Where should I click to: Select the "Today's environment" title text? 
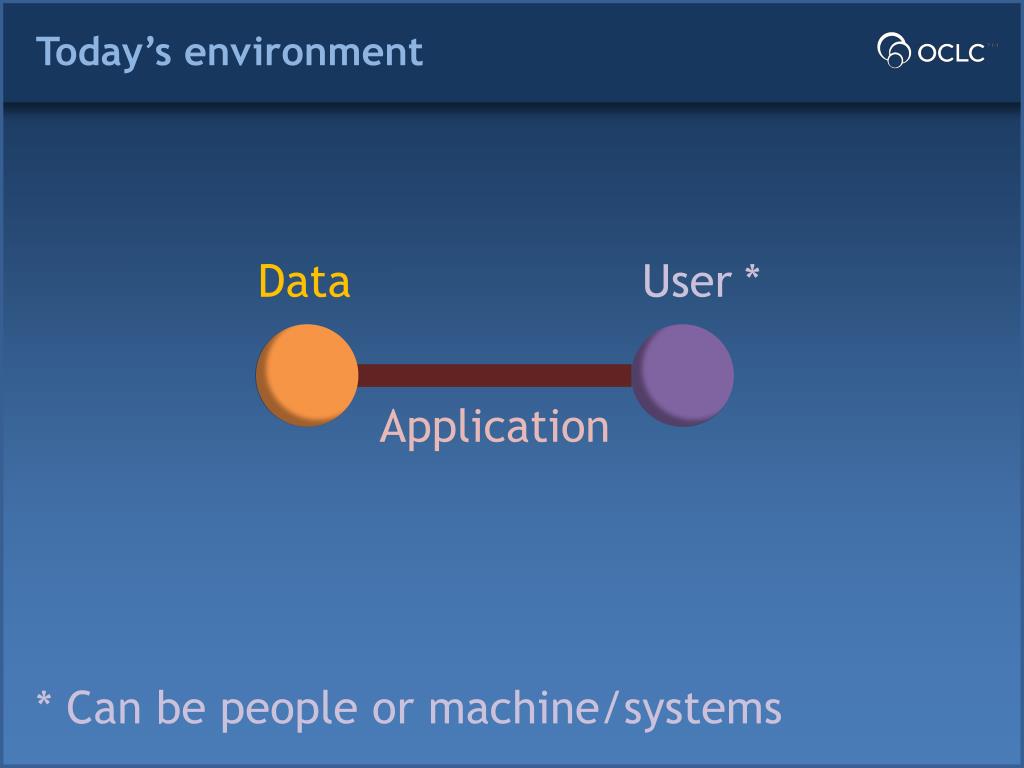(x=229, y=52)
